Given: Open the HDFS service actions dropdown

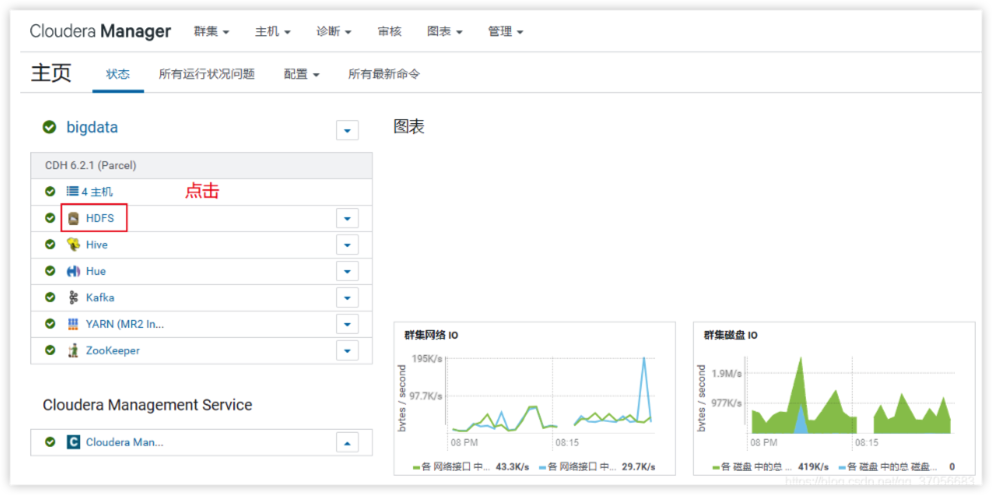Looking at the screenshot, I should (347, 218).
